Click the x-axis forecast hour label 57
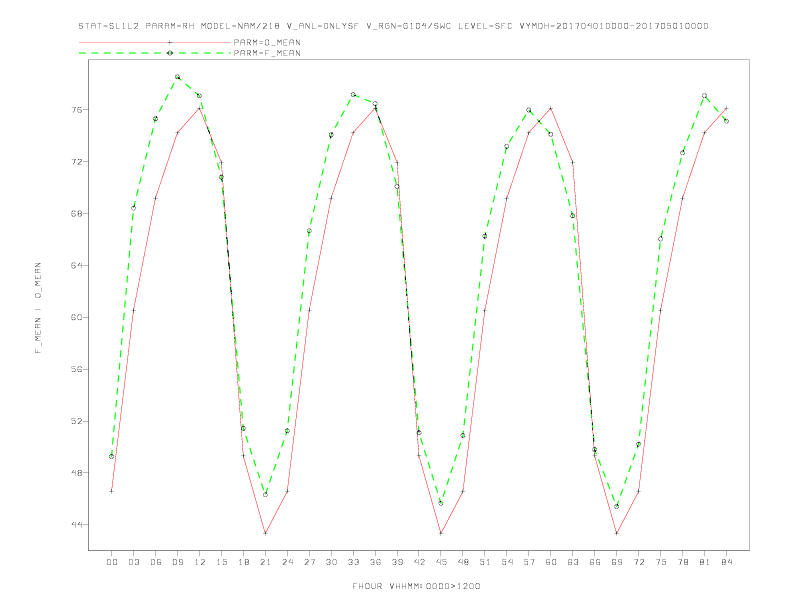 click(529, 562)
